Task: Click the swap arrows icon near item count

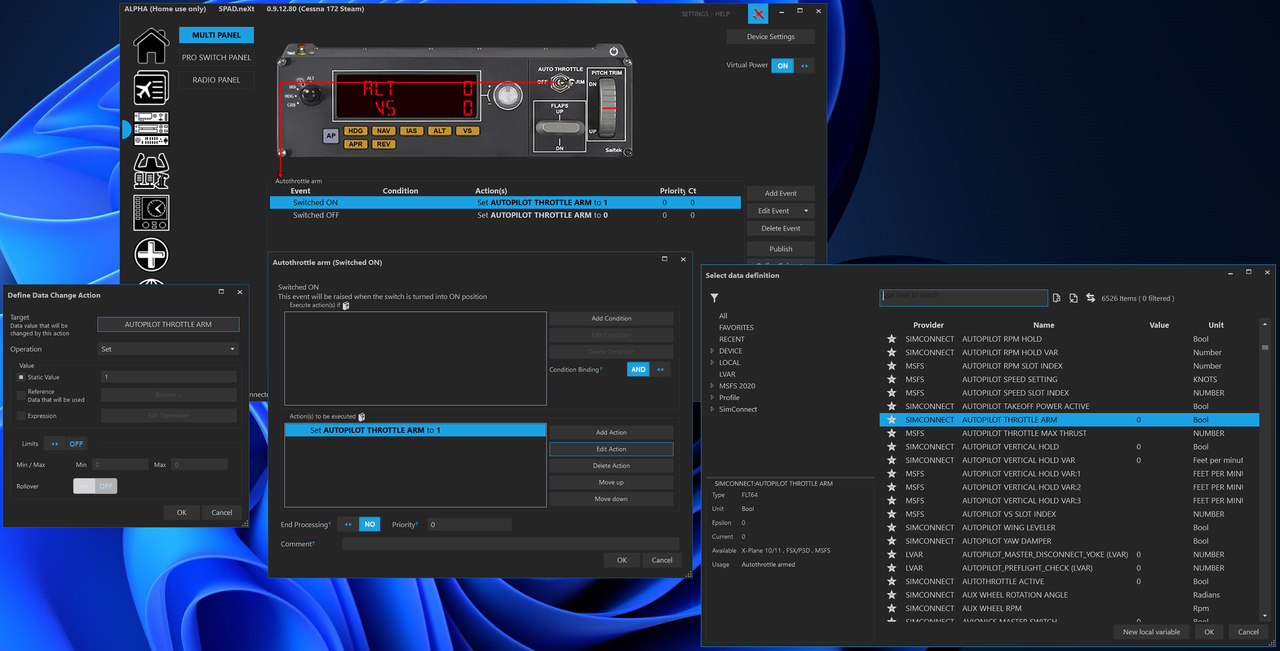Action: (1090, 298)
